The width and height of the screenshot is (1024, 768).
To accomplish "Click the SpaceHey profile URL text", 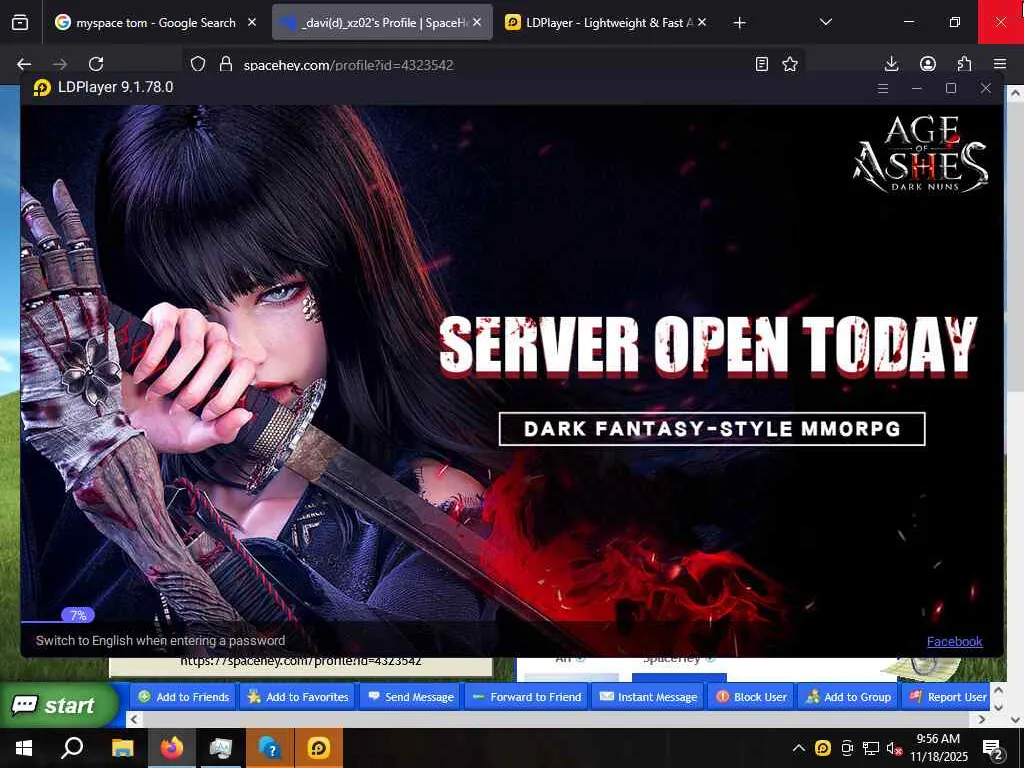I will [300, 661].
